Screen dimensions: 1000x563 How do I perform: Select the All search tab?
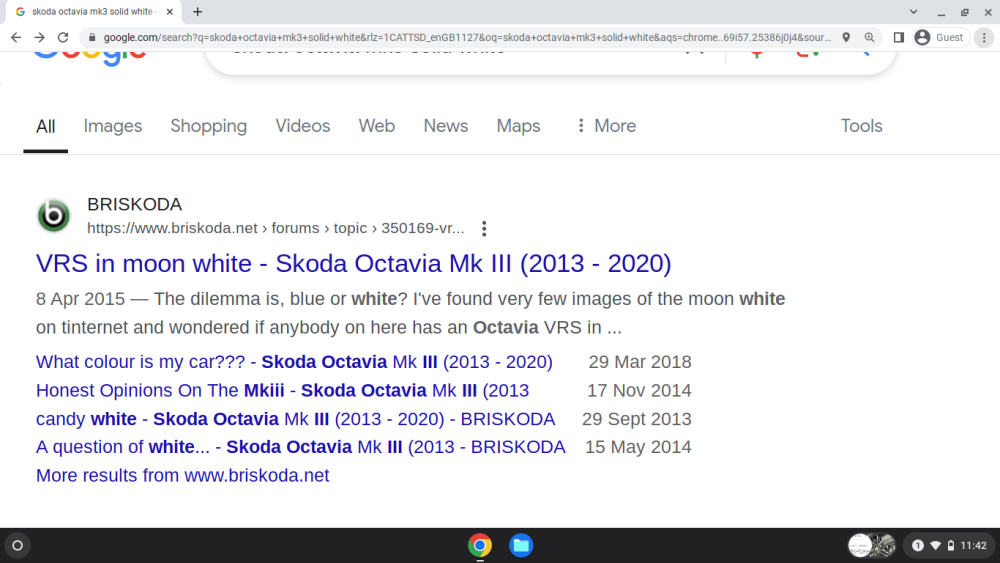click(x=45, y=126)
